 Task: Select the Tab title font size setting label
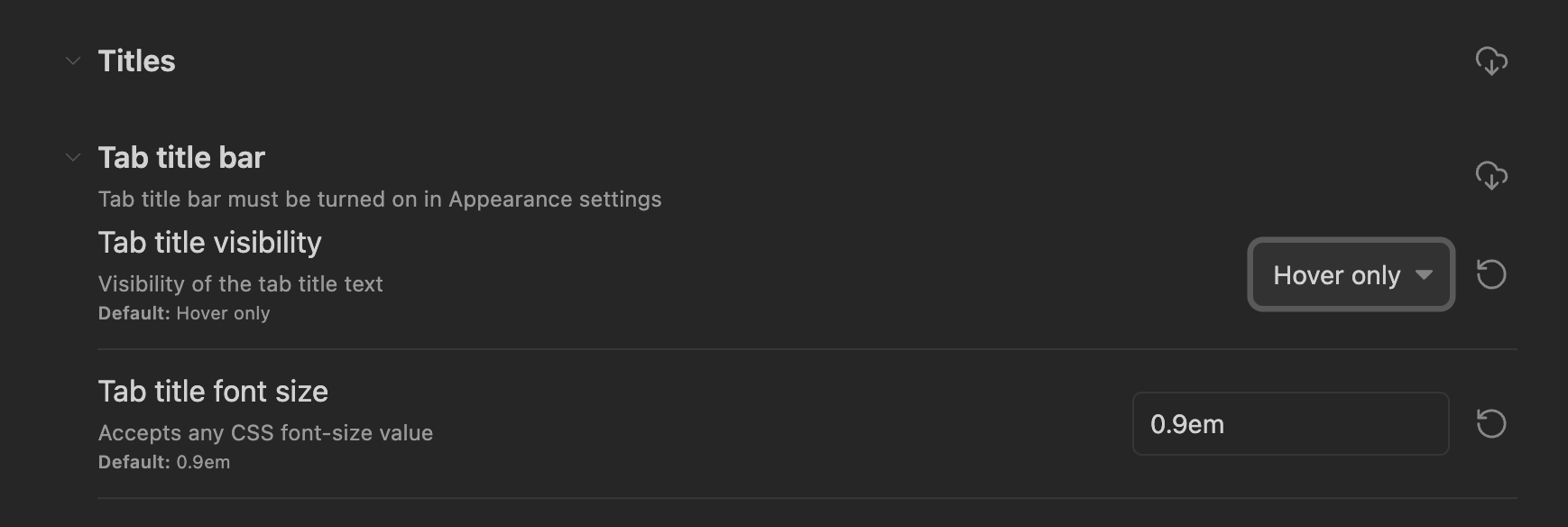pyautogui.click(x=213, y=392)
